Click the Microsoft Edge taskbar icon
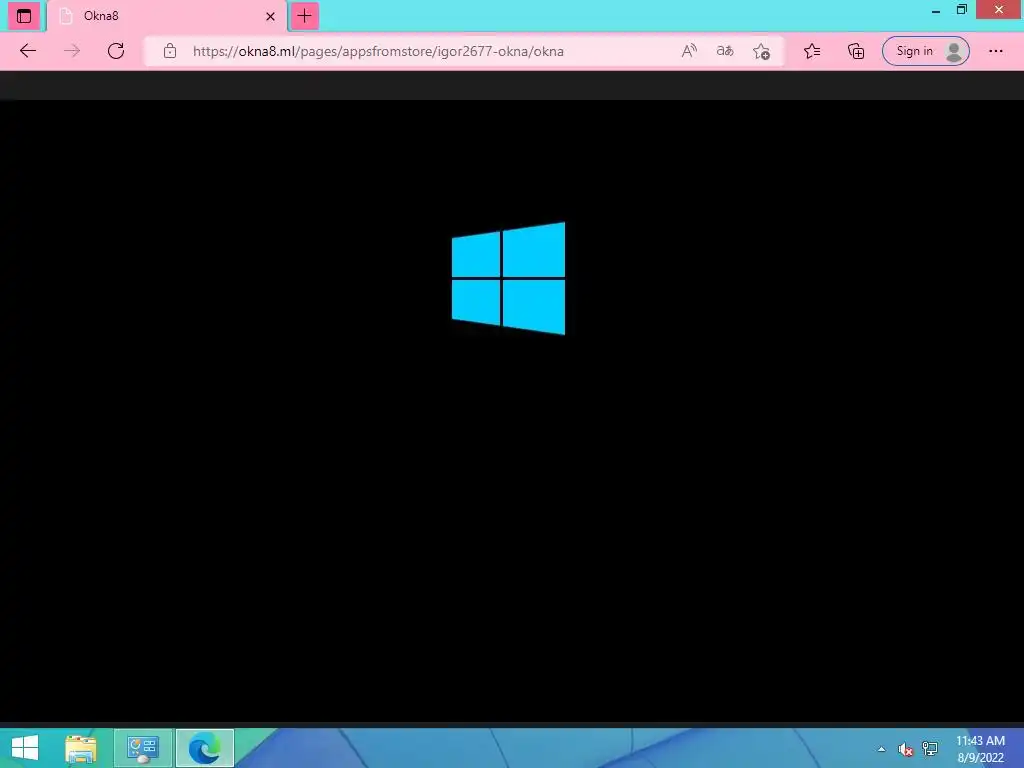The width and height of the screenshot is (1024, 768). coord(204,748)
